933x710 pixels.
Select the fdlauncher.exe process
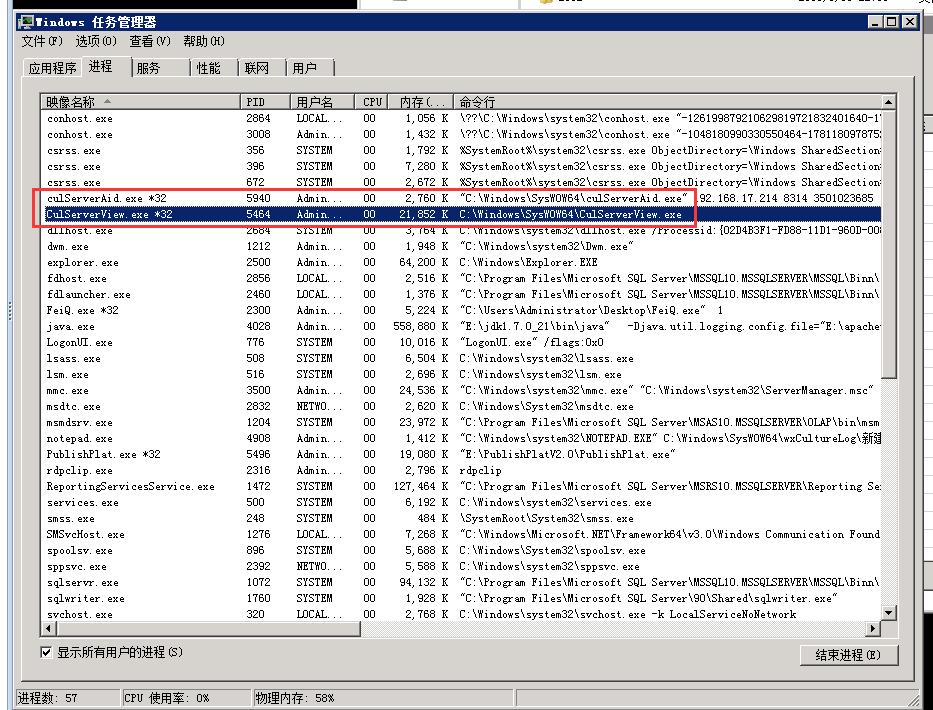[x=461, y=295]
